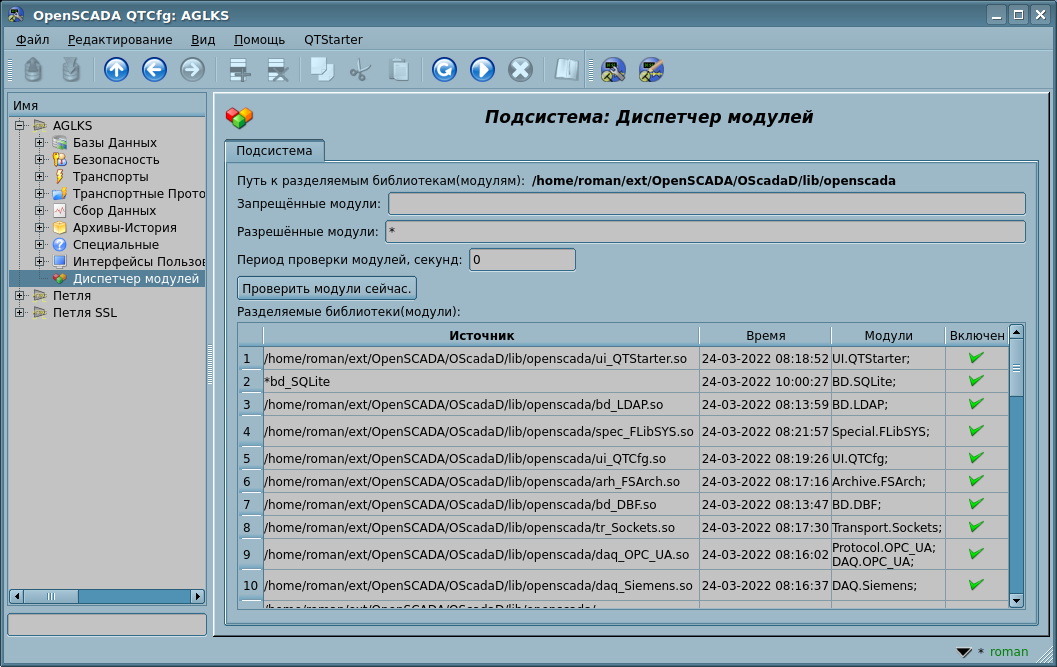1057x667 pixels.
Task: Click the stop update X icon
Action: pyautogui.click(x=520, y=69)
